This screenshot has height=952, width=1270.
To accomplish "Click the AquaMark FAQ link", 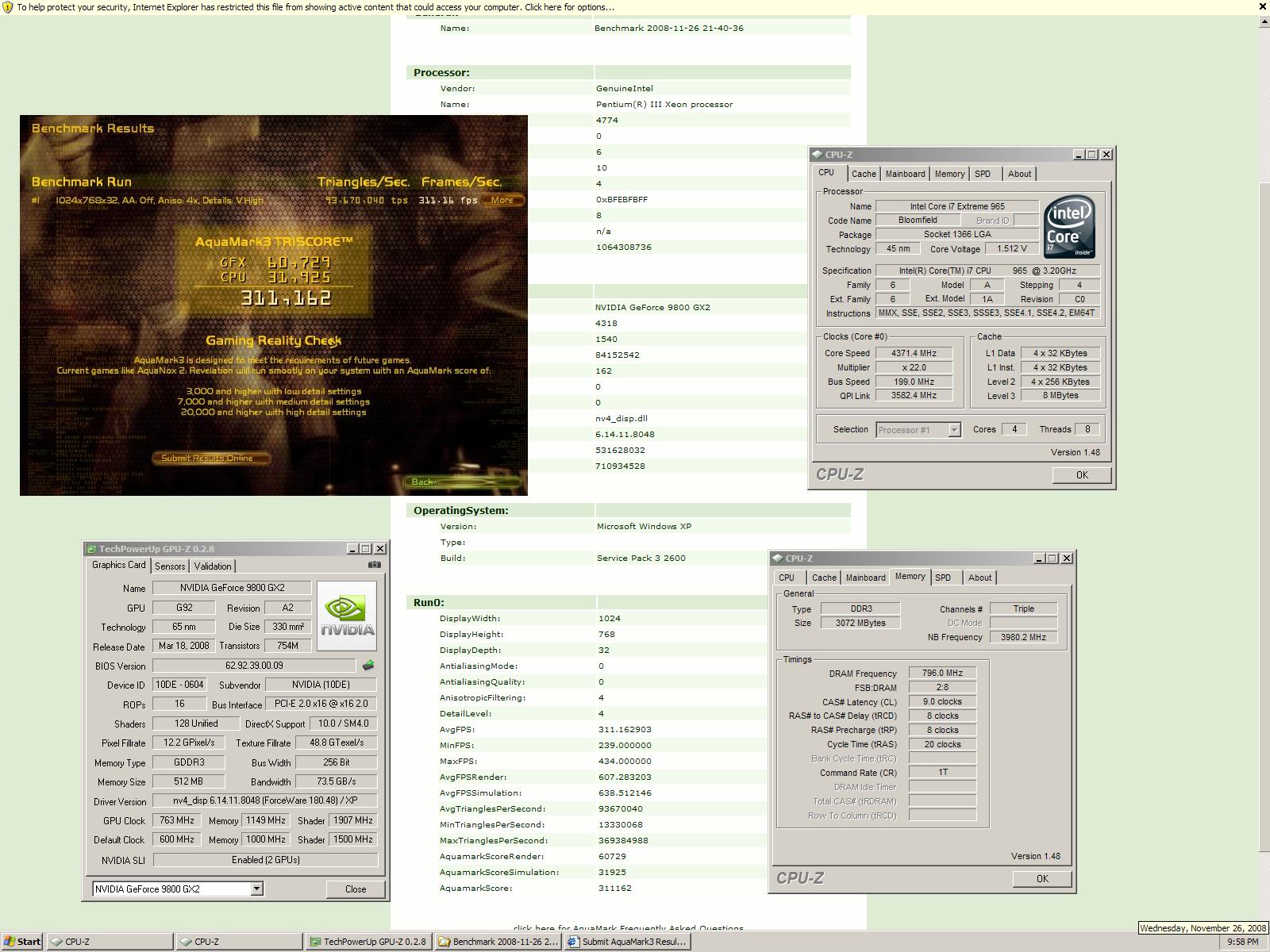I will click(628, 927).
